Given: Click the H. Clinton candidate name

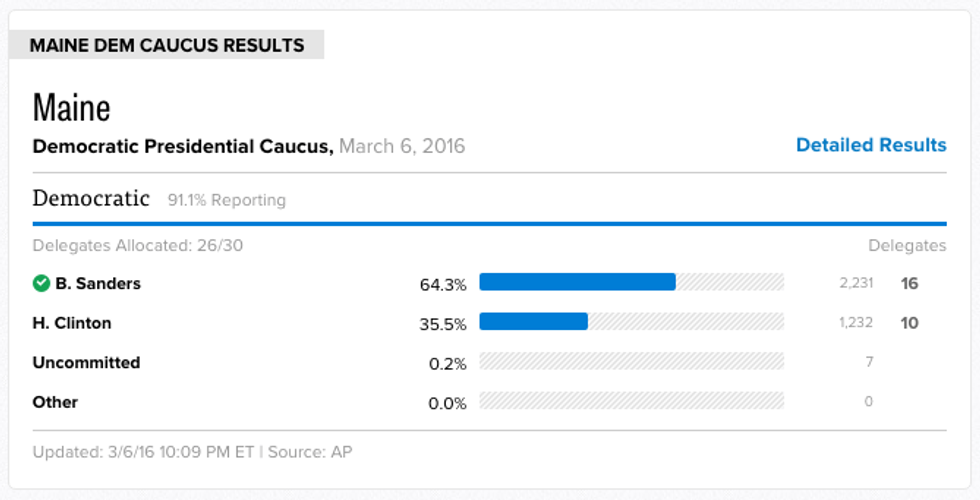Looking at the screenshot, I should click(72, 323).
